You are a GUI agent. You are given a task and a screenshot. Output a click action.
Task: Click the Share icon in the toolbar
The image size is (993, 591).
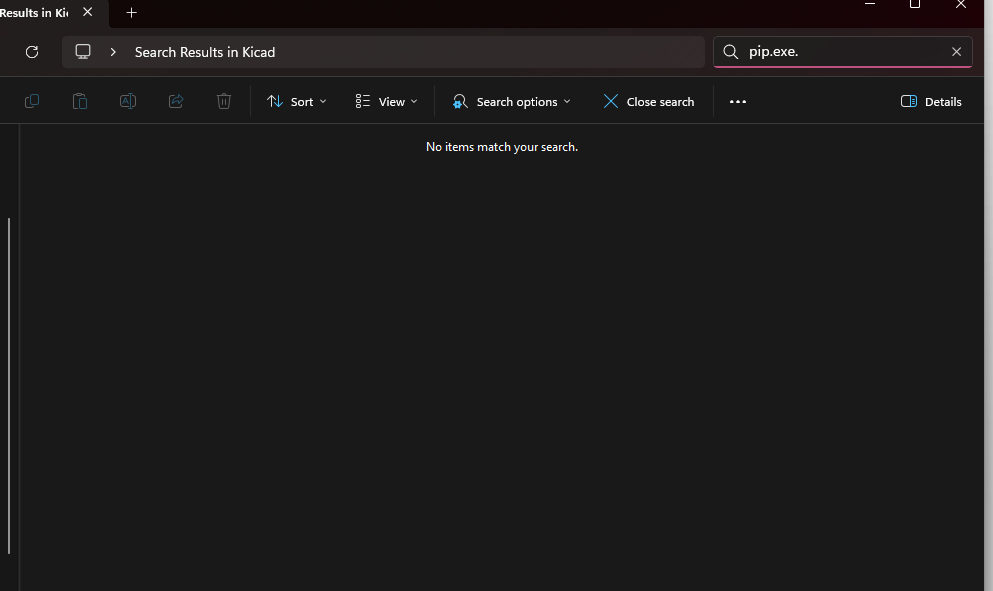point(176,101)
